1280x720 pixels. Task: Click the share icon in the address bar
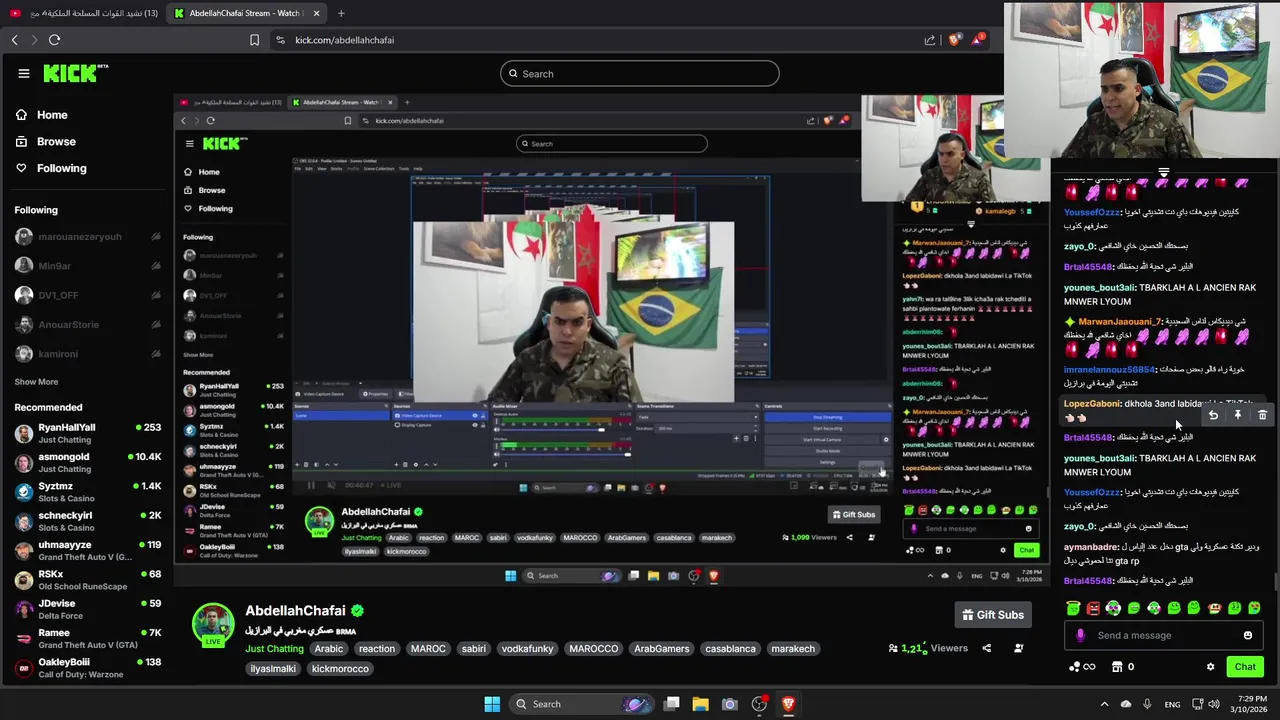(x=930, y=40)
